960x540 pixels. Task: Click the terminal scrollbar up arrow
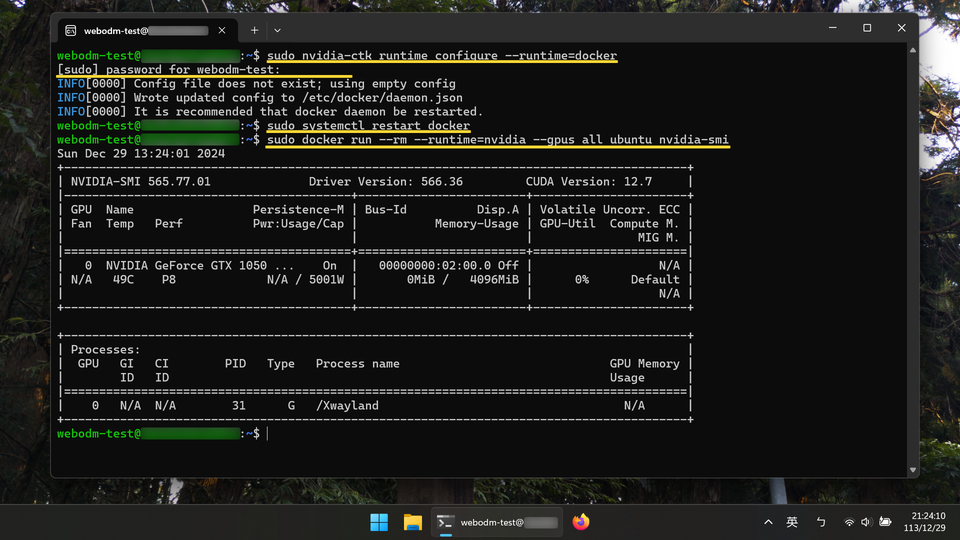[913, 50]
